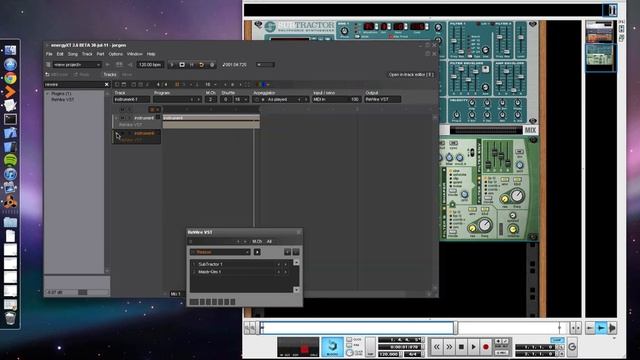Click the Reason sequencer horizontal scrollbar
This screenshot has width=640, height=360.
[x=358, y=328]
